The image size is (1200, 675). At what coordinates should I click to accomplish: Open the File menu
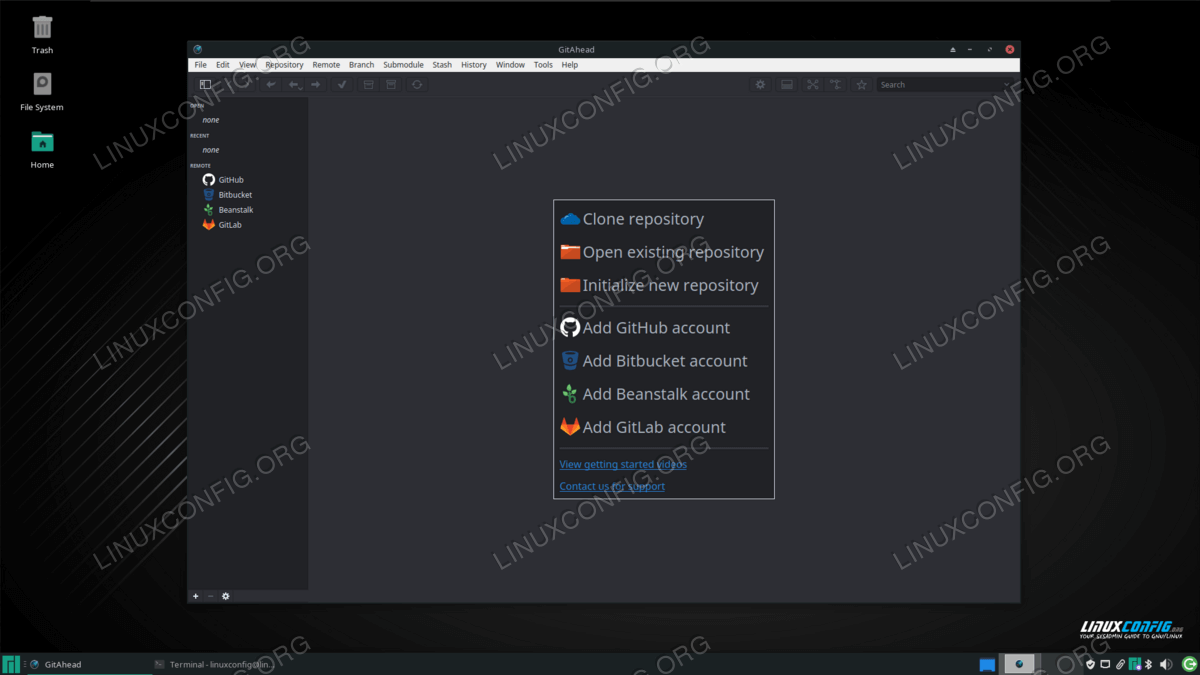pos(201,65)
